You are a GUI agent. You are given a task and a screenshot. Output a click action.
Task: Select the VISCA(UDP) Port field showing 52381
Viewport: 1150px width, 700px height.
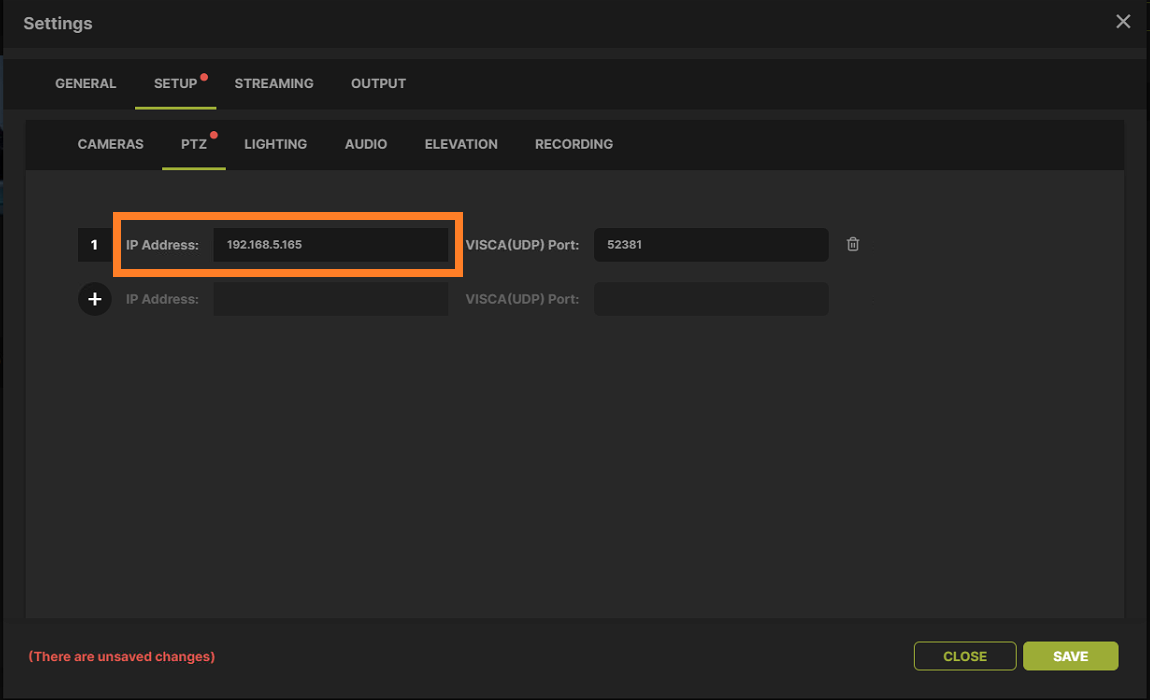pyautogui.click(x=710, y=244)
